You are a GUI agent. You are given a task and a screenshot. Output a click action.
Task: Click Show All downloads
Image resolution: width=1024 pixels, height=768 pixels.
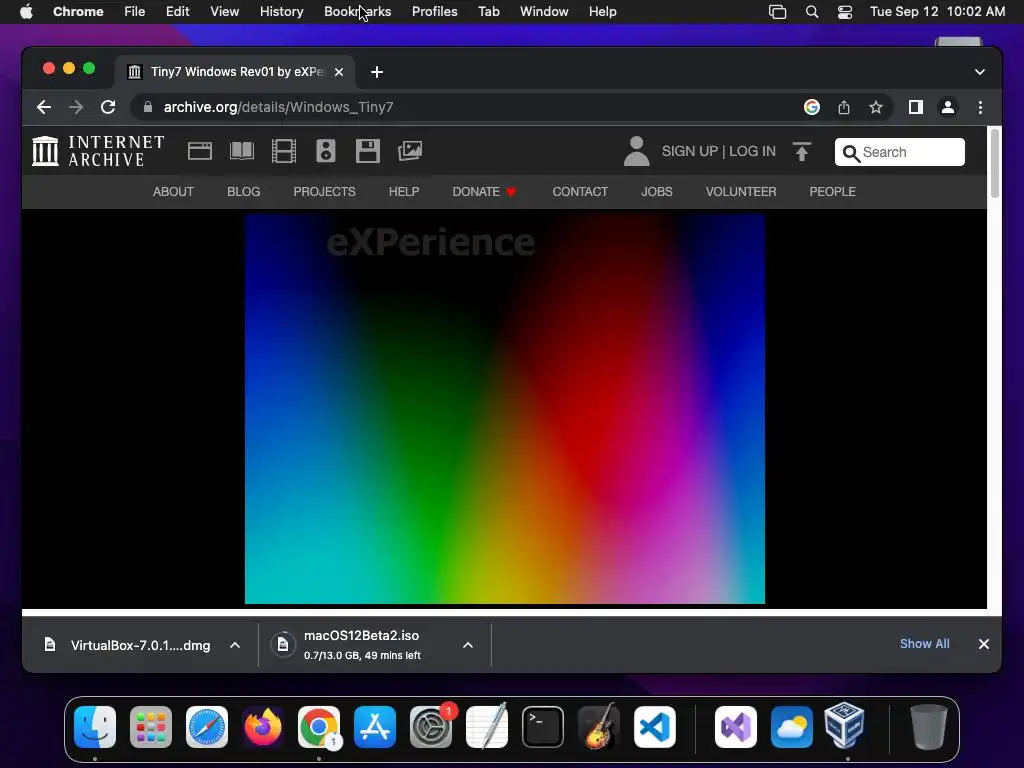pyautogui.click(x=925, y=644)
